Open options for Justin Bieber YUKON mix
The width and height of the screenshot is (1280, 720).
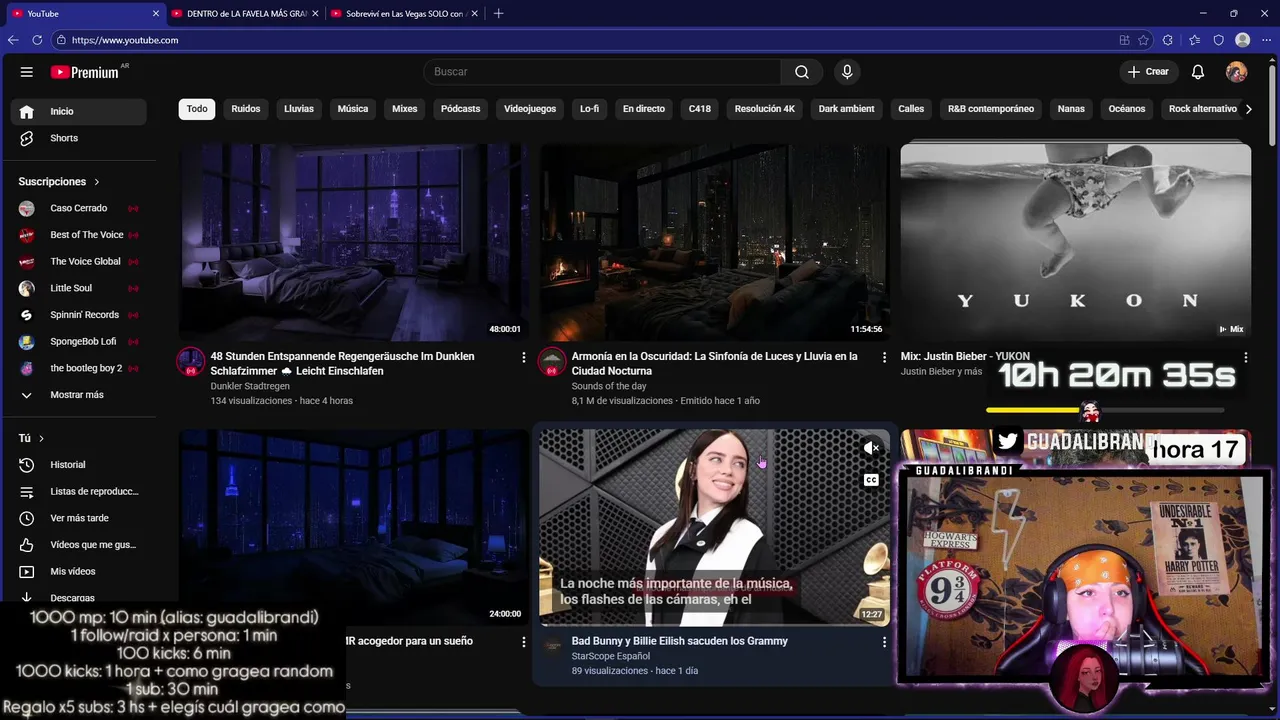[1245, 357]
